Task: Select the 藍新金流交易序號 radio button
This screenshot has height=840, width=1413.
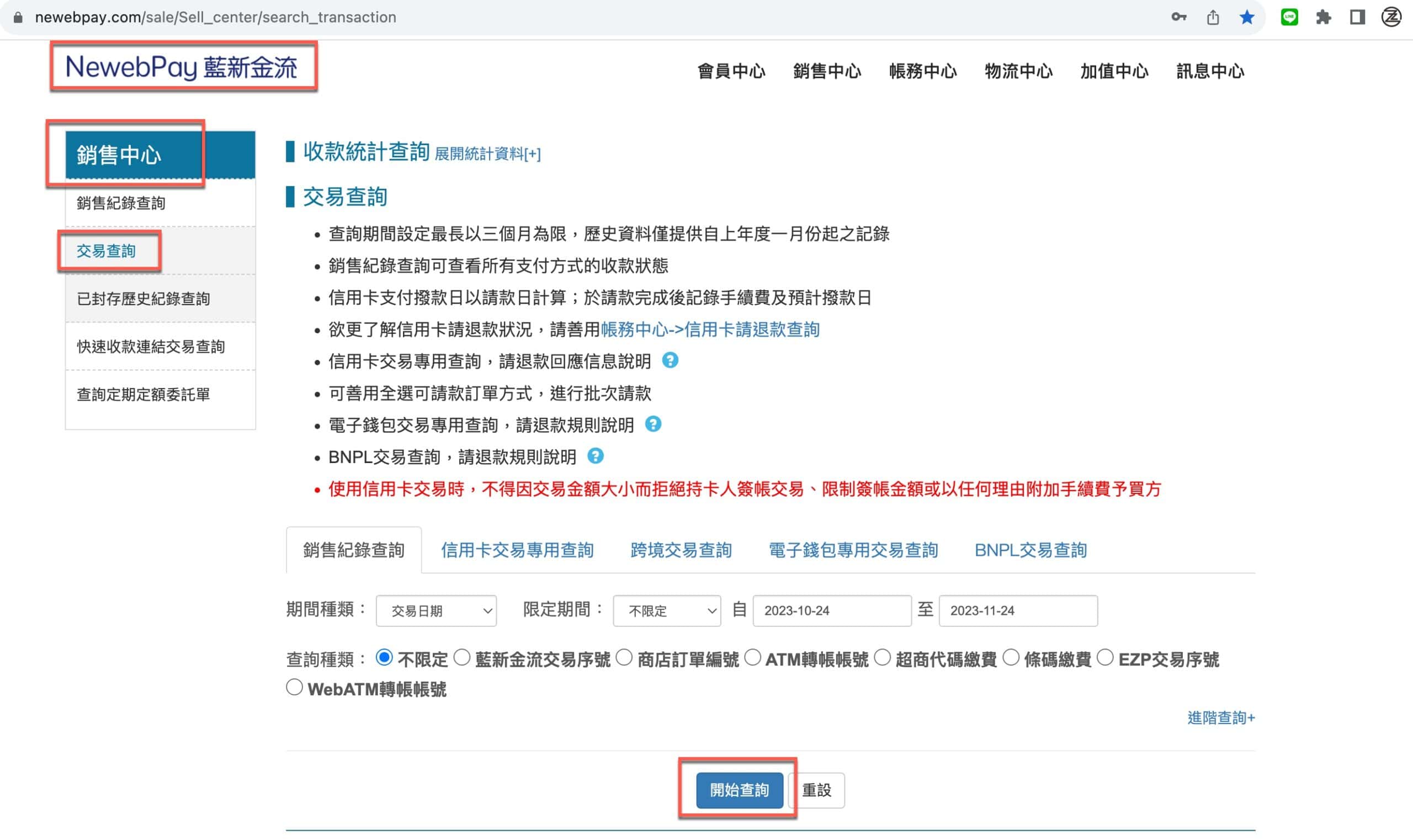Action: click(x=462, y=657)
